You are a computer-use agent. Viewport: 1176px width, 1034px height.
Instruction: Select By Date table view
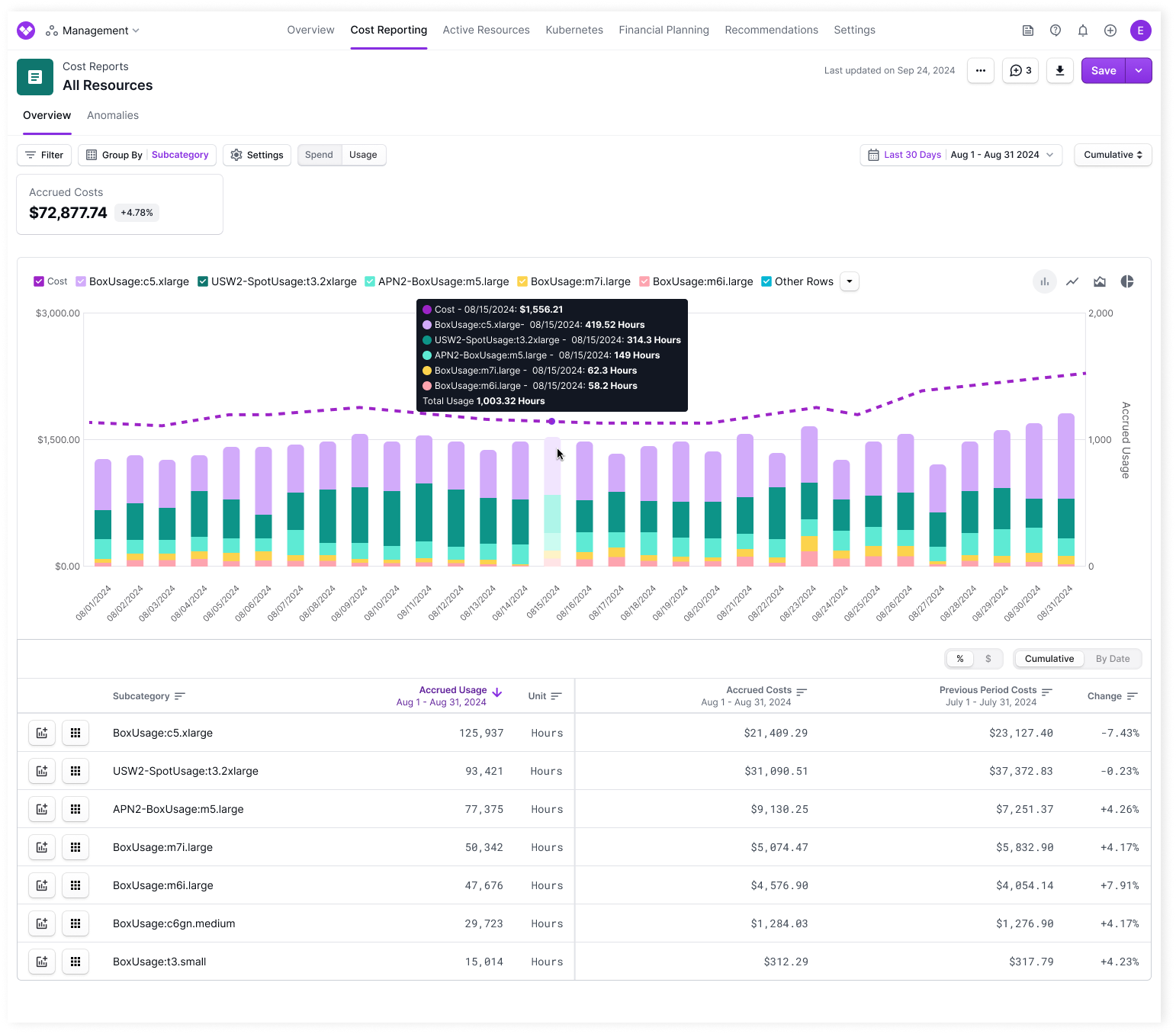pos(1113,659)
